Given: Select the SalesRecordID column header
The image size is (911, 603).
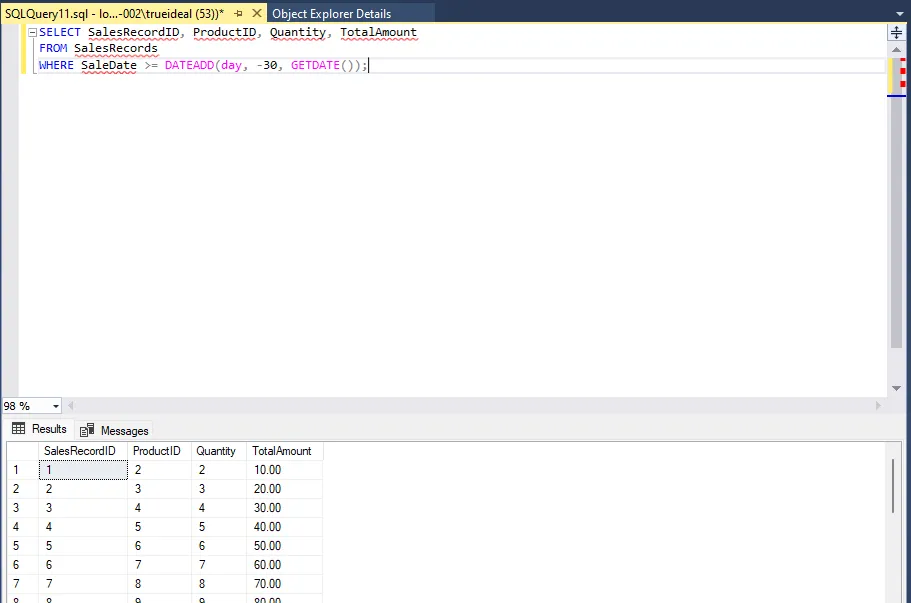Looking at the screenshot, I should pyautogui.click(x=80, y=451).
